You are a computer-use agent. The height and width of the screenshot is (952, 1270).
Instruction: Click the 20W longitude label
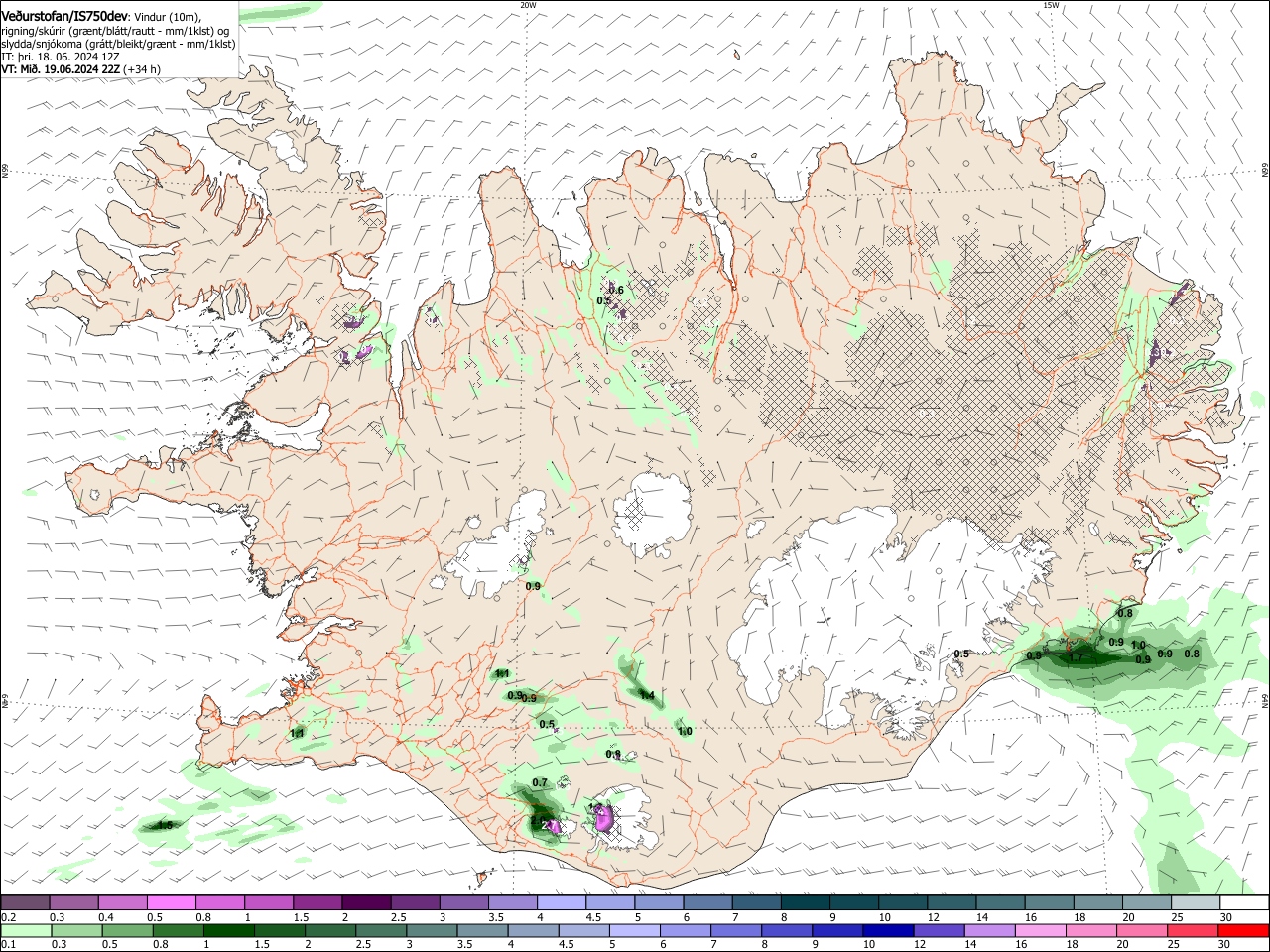pos(528,5)
